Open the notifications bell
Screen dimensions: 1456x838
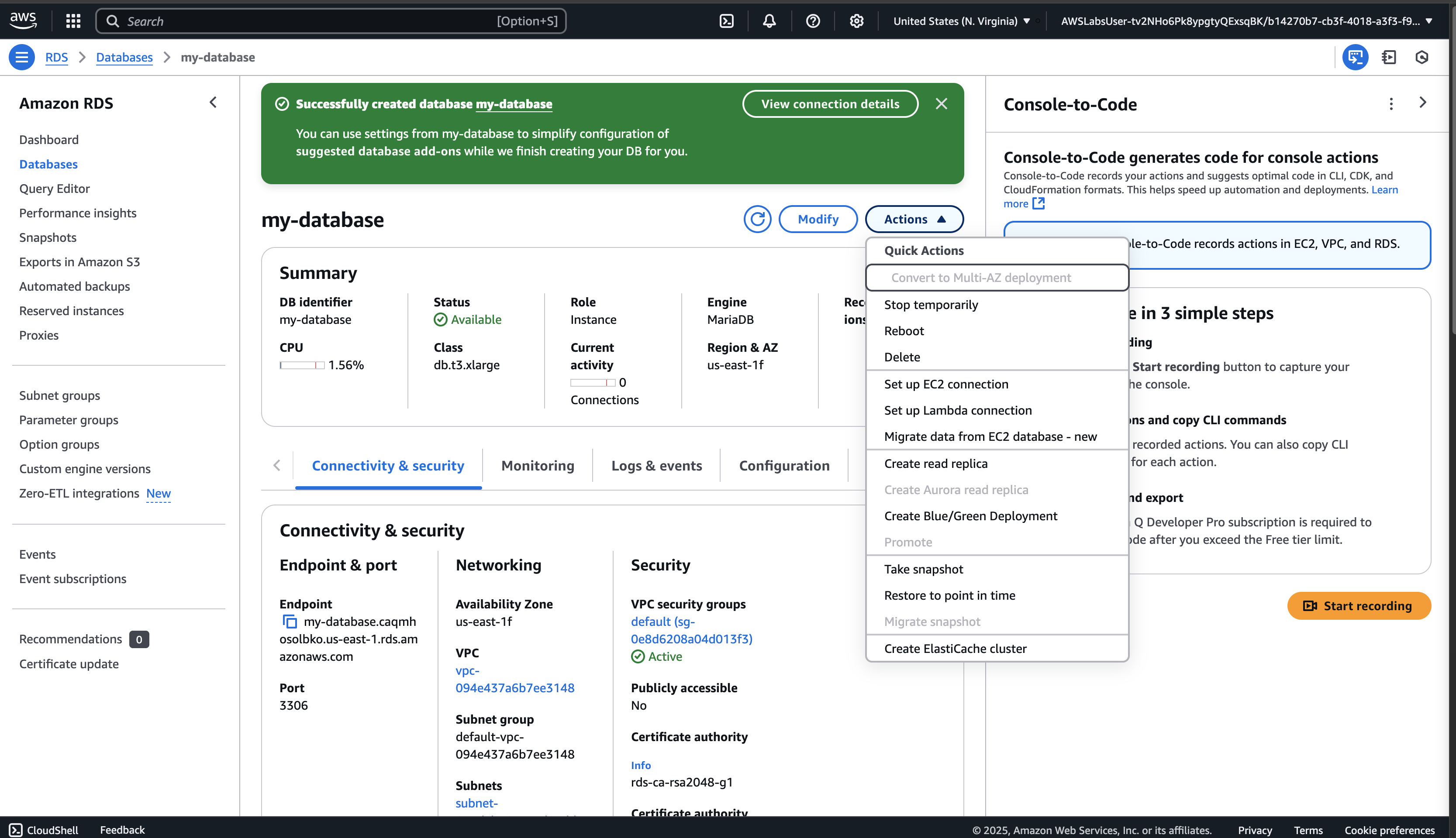(x=769, y=21)
